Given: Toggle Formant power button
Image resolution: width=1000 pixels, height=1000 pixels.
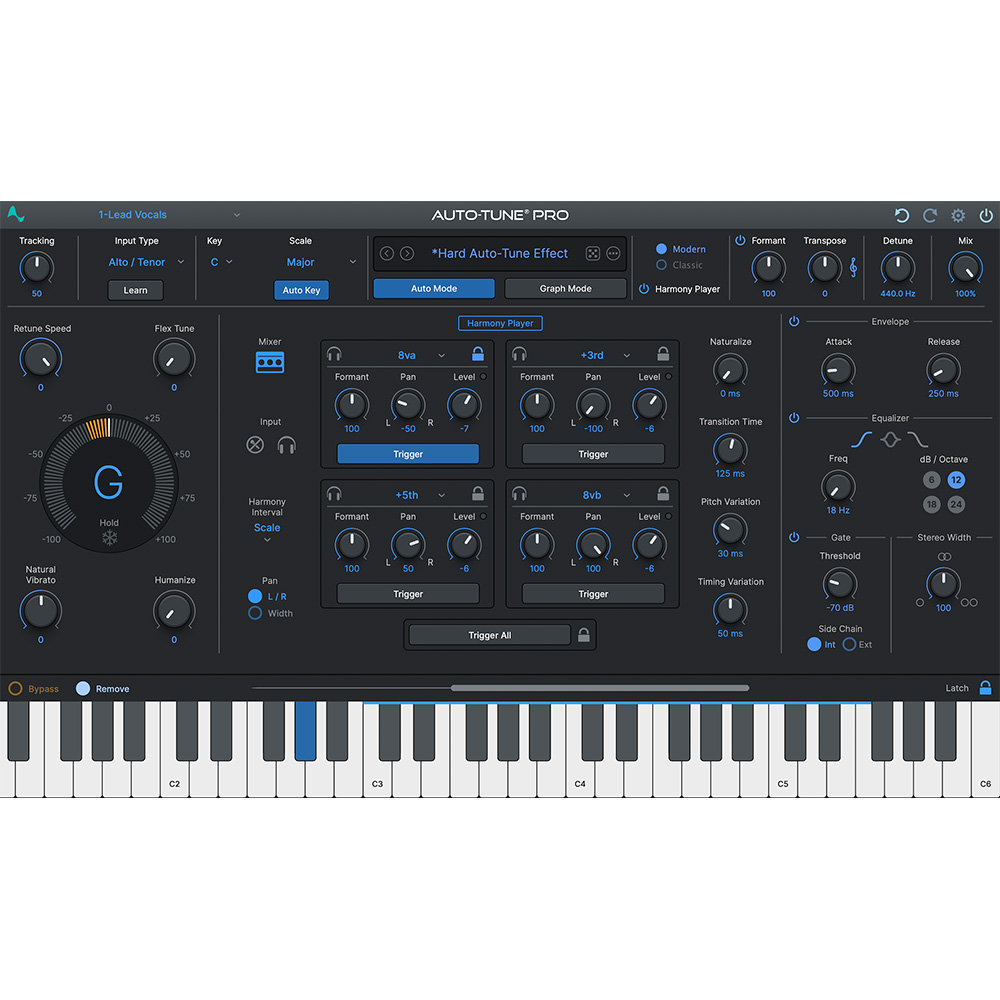Looking at the screenshot, I should point(740,240).
